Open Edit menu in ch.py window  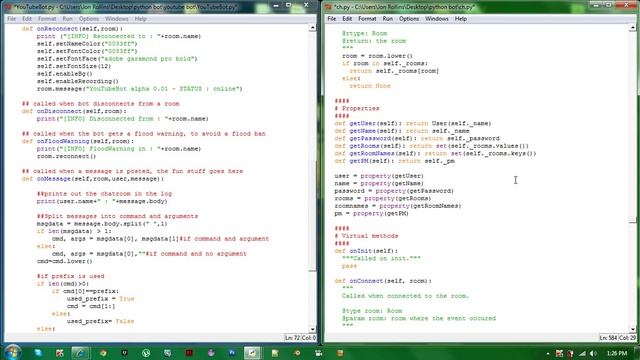pyautogui.click(x=347, y=19)
